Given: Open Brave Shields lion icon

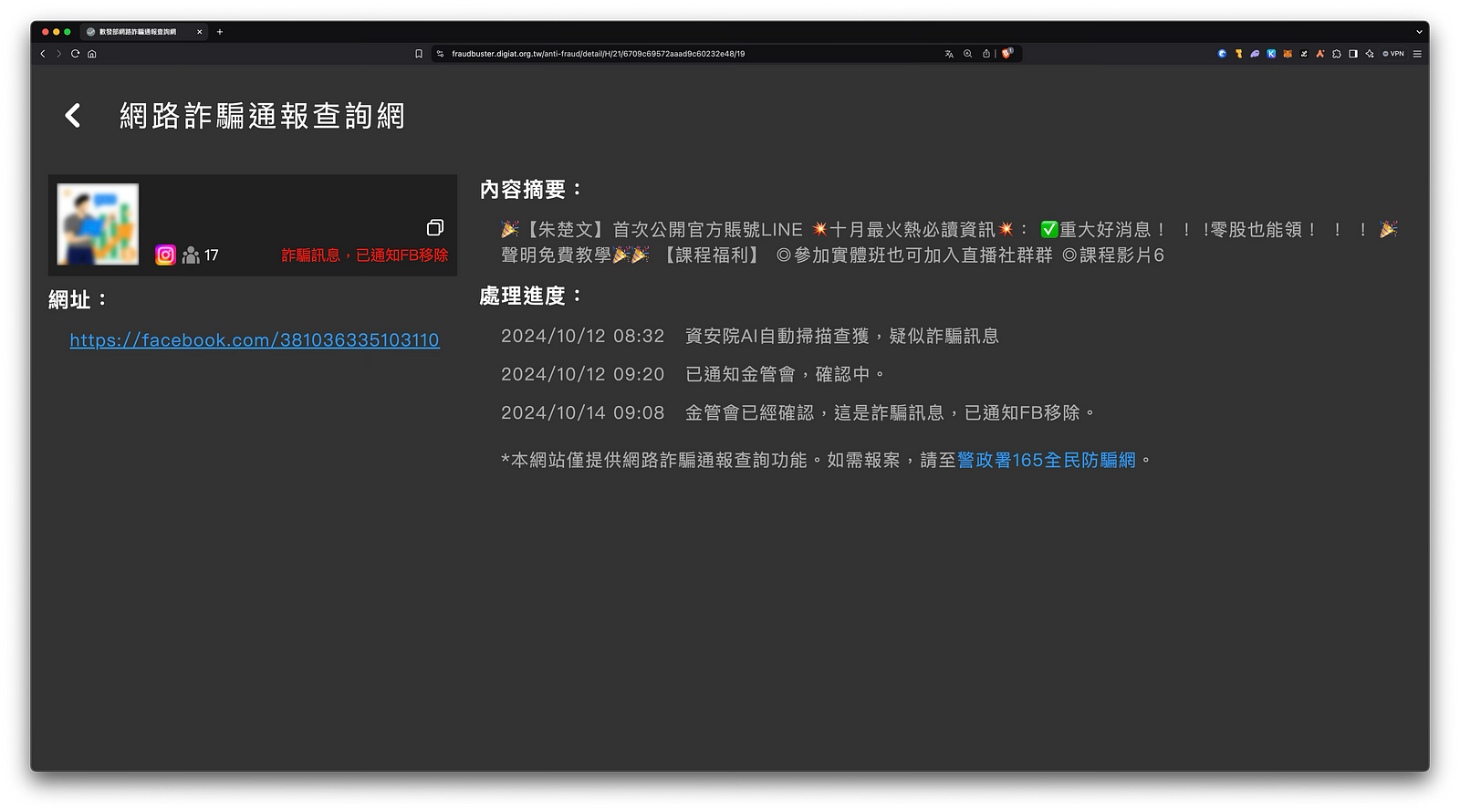Looking at the screenshot, I should tap(1007, 54).
